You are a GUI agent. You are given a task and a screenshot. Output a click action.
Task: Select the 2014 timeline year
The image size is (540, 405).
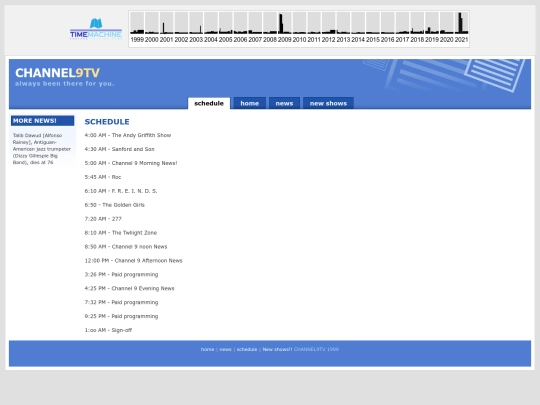358,28
